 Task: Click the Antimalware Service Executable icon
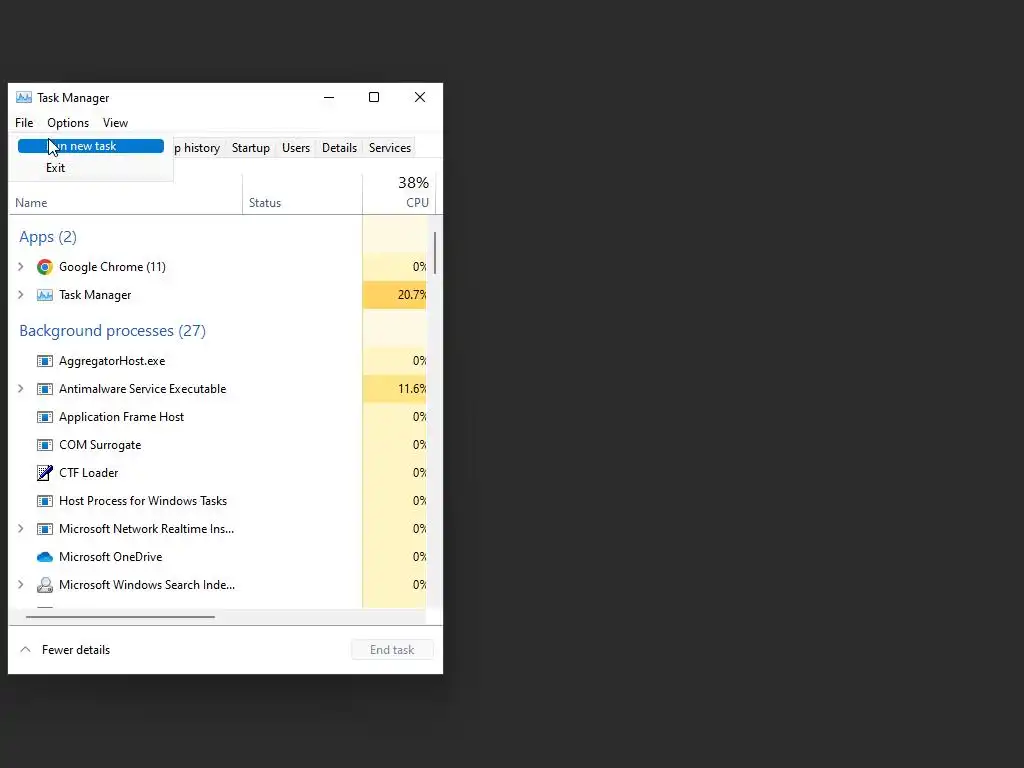[44, 389]
